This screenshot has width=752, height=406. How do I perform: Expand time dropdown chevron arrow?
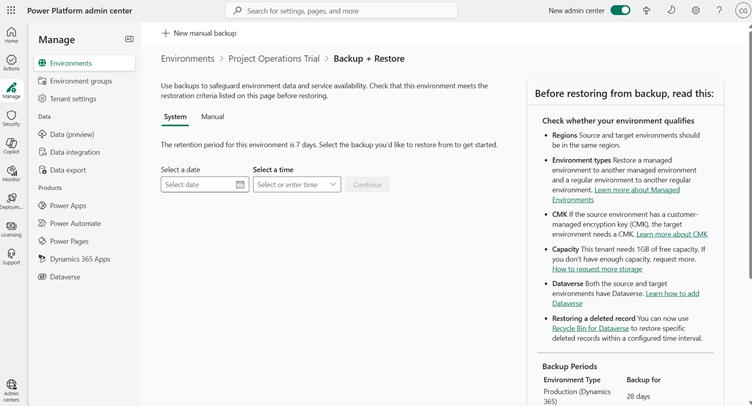(x=333, y=185)
